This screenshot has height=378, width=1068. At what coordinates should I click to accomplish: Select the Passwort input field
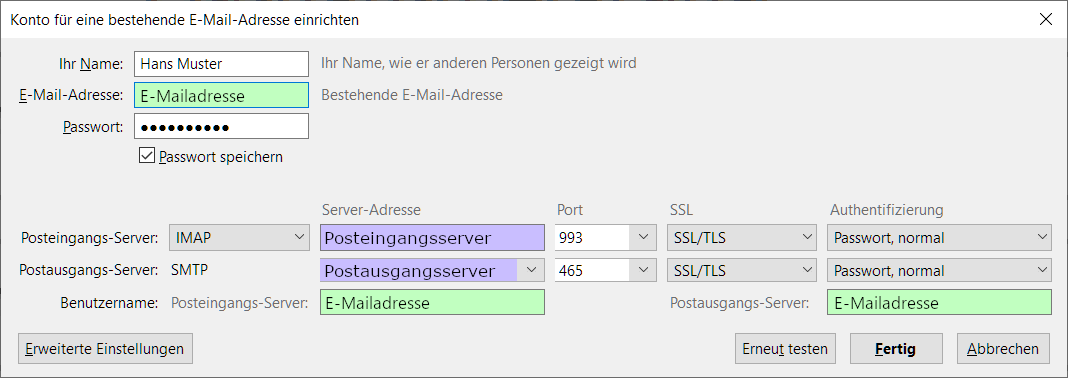pyautogui.click(x=221, y=127)
